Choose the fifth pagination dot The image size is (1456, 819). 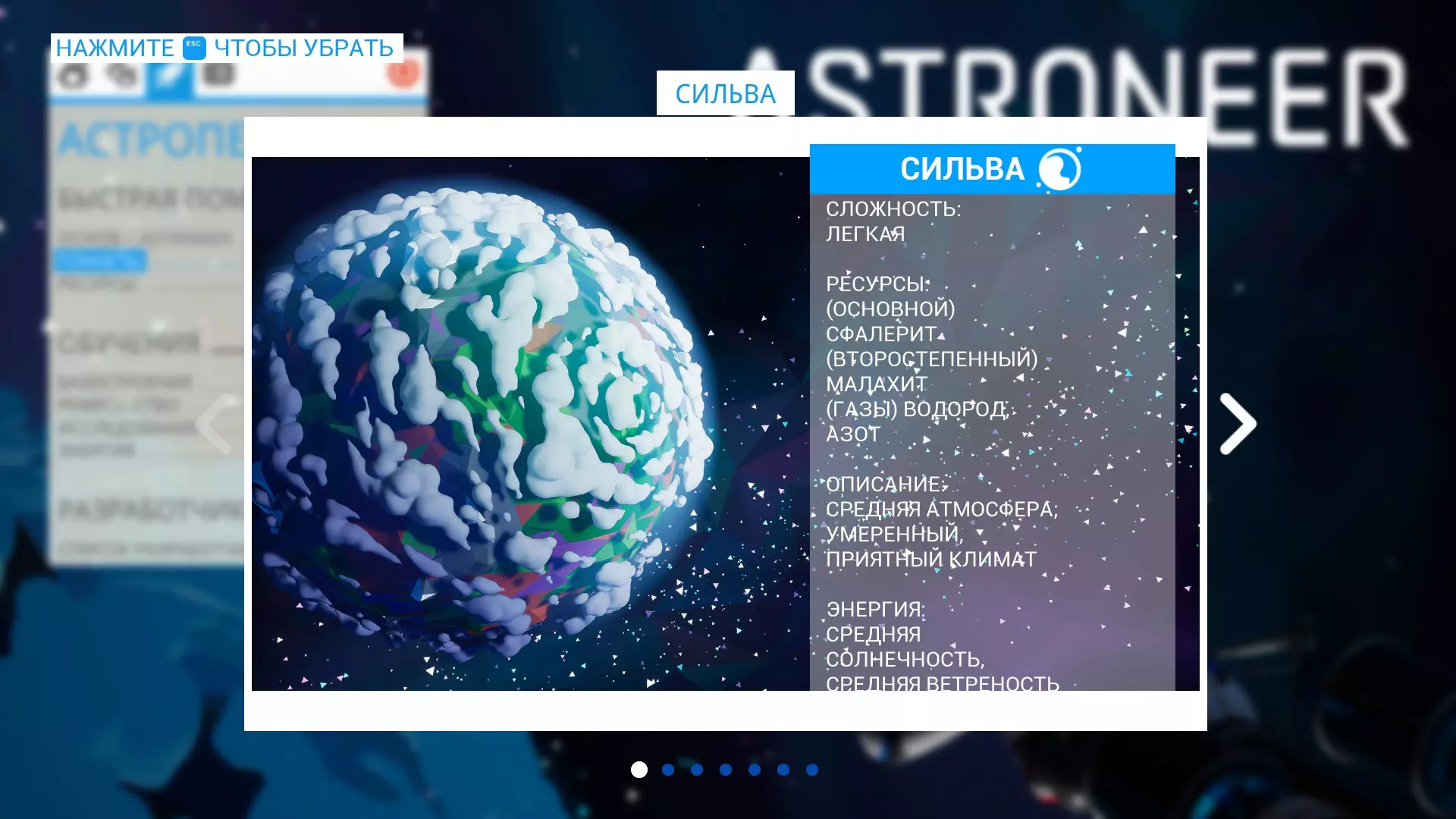pyautogui.click(x=755, y=770)
